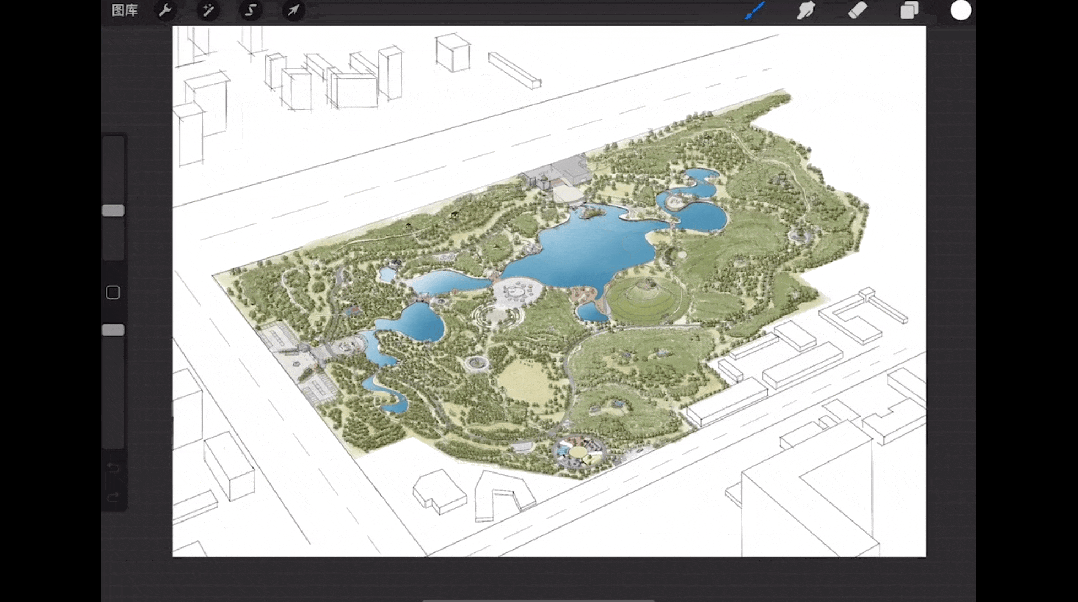This screenshot has width=1078, height=602.
Task: Tap the square modify button in sidebar
Action: [113, 293]
